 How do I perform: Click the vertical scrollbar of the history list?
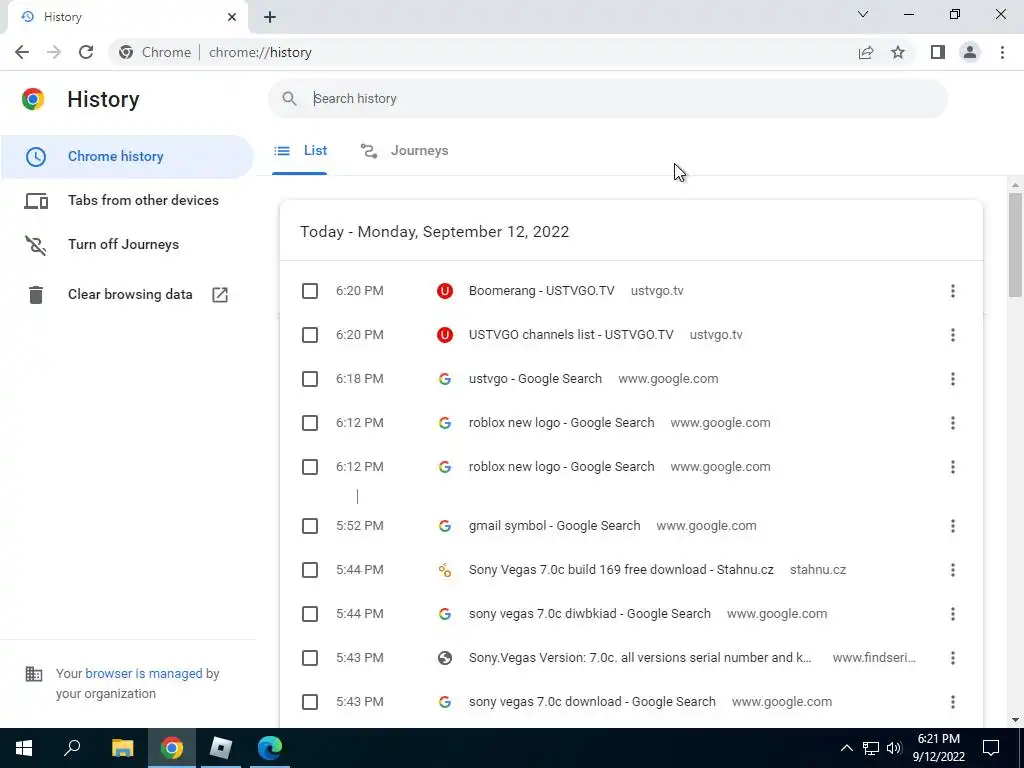click(x=1015, y=245)
